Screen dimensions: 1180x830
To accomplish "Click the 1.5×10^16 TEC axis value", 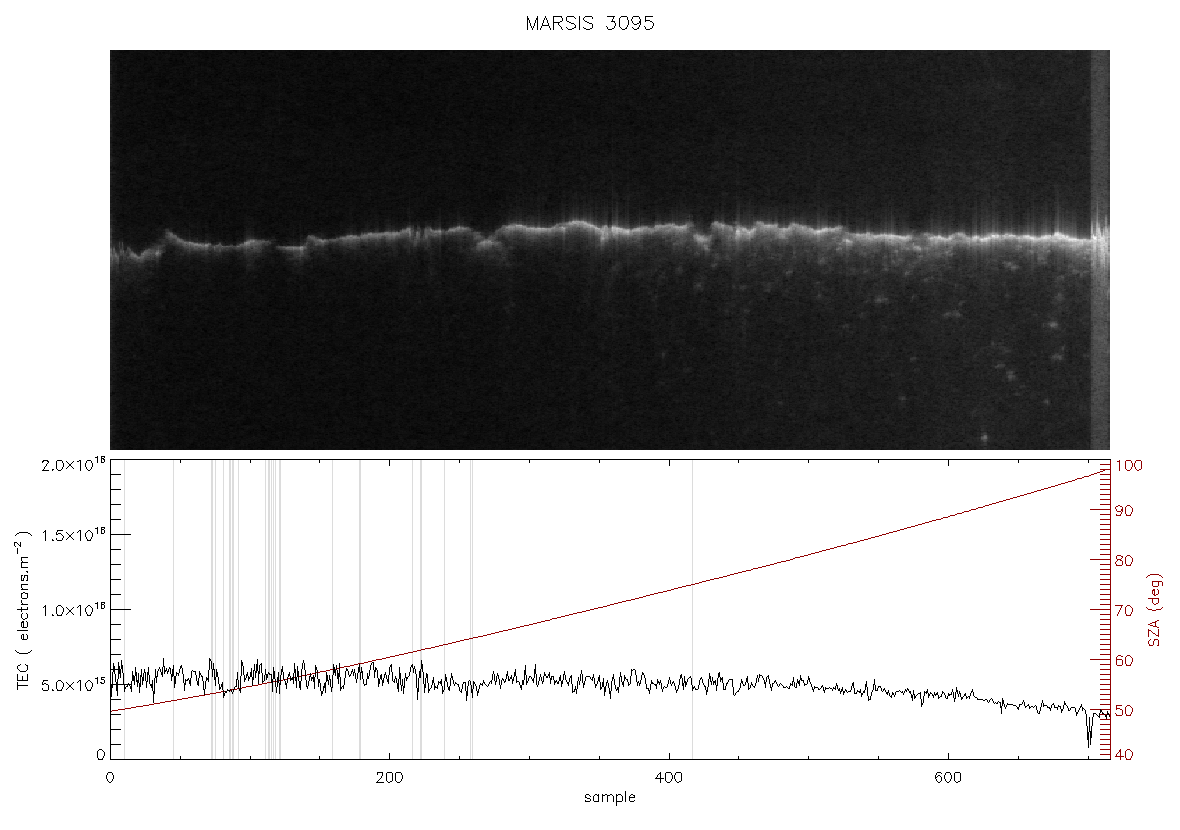I will [x=73, y=535].
